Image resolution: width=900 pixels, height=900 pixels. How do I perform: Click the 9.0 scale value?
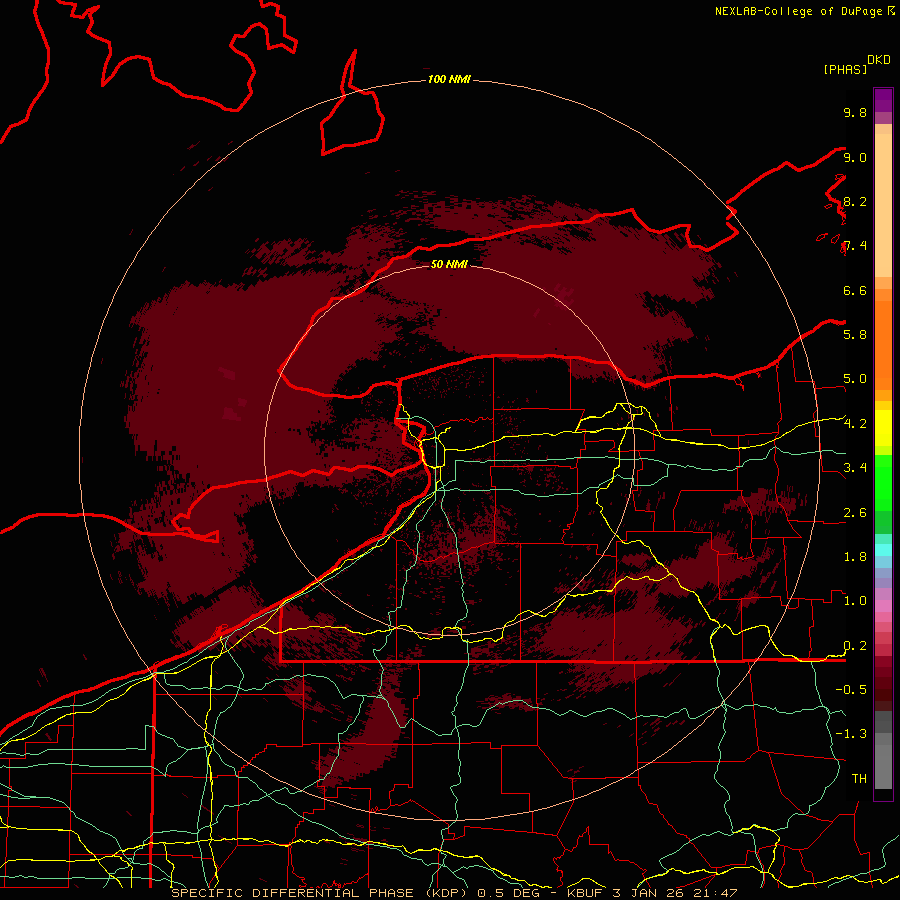[855, 157]
